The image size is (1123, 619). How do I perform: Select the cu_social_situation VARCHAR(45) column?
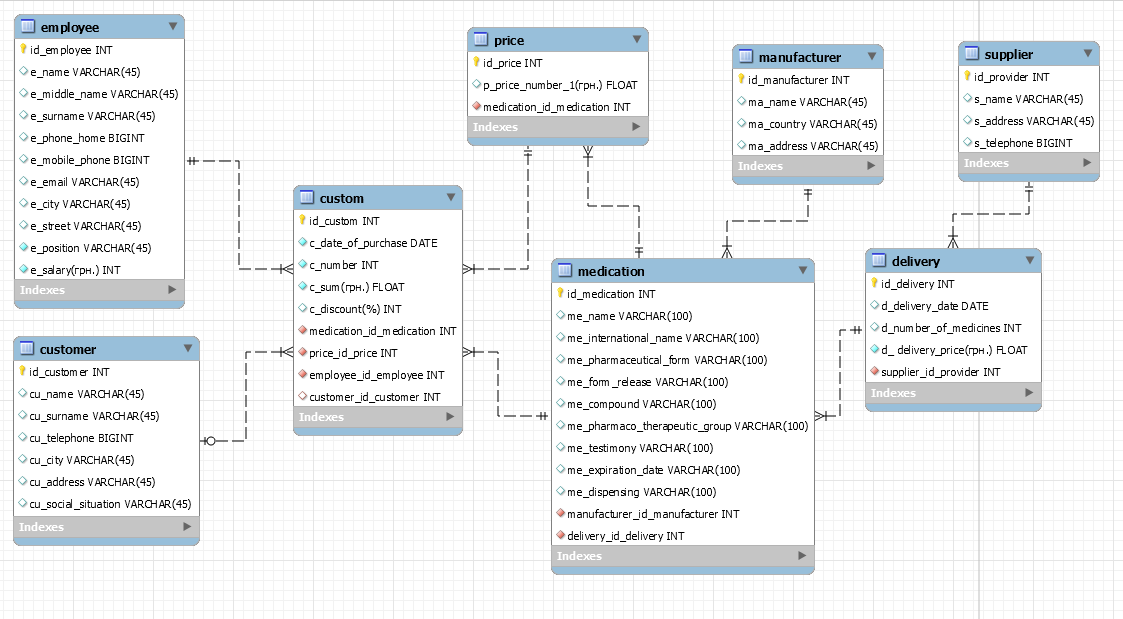[x=107, y=504]
